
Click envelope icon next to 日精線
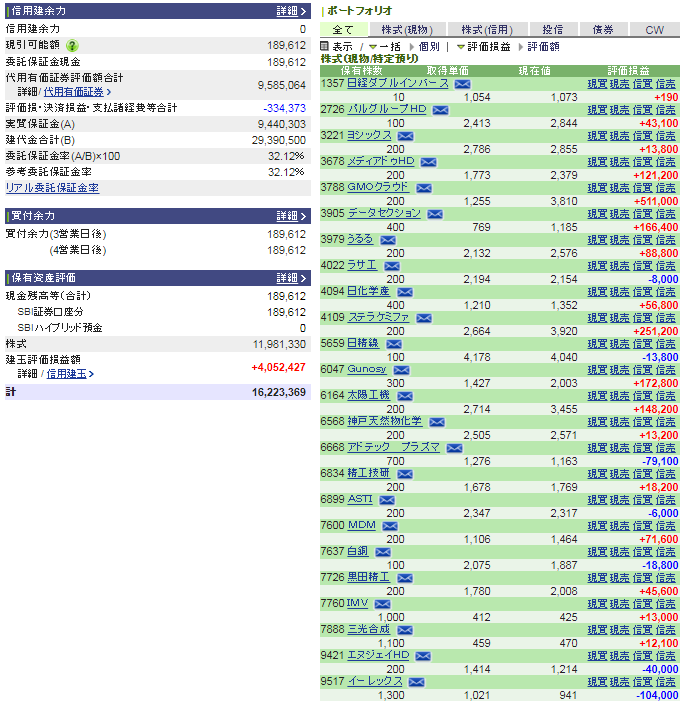click(x=394, y=345)
